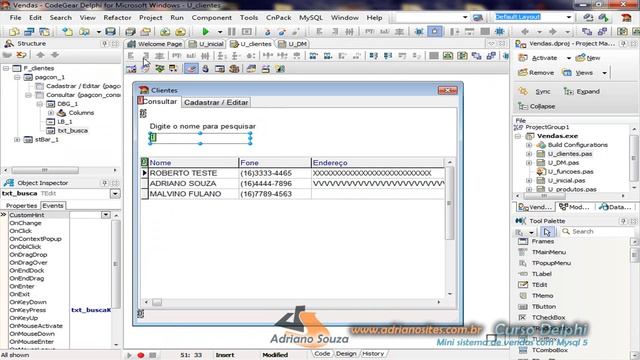Image resolution: width=640 pixels, height=360 pixels.
Task: Move selected component down in the Structure panel
Action: click(55, 55)
